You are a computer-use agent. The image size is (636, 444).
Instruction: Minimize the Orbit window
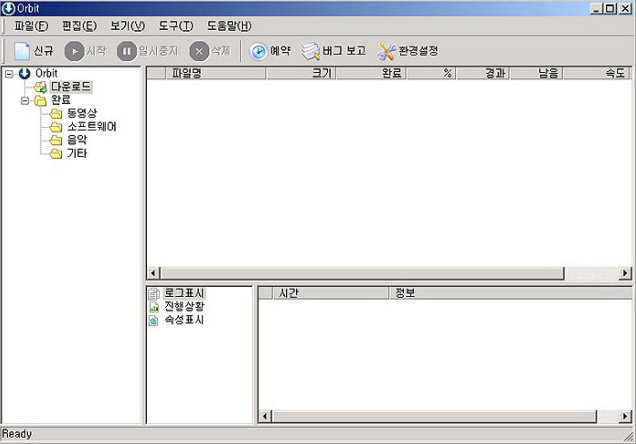(x=596, y=9)
